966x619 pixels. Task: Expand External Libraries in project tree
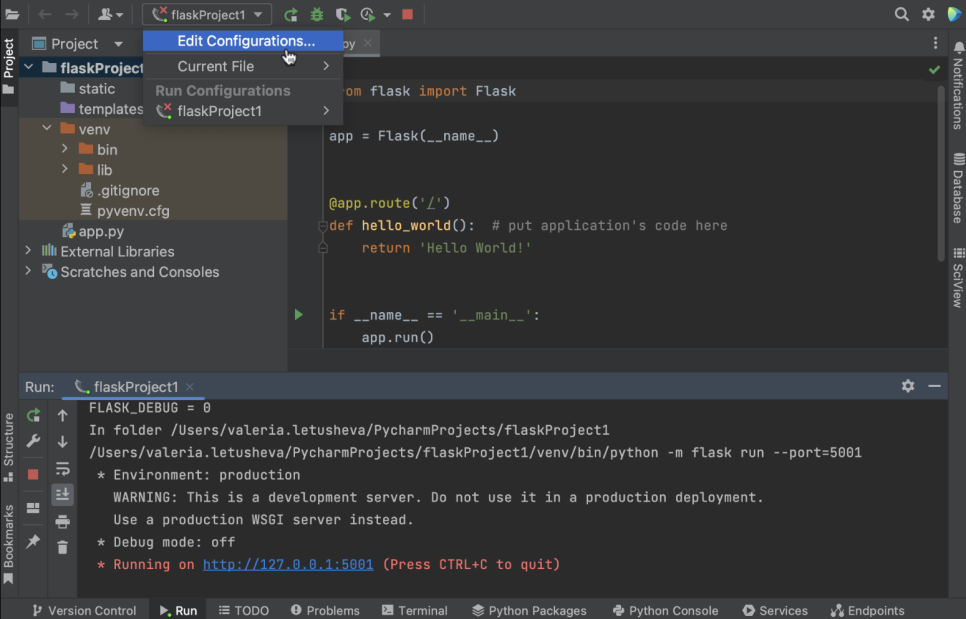(x=28, y=251)
